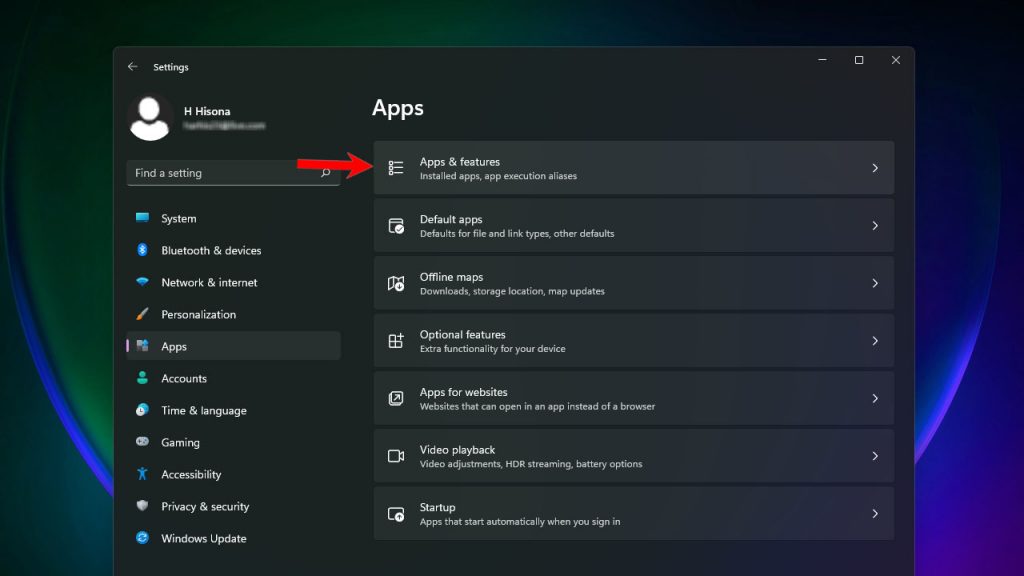The width and height of the screenshot is (1024, 576).
Task: Click the Optional features grid icon
Action: pyautogui.click(x=396, y=341)
